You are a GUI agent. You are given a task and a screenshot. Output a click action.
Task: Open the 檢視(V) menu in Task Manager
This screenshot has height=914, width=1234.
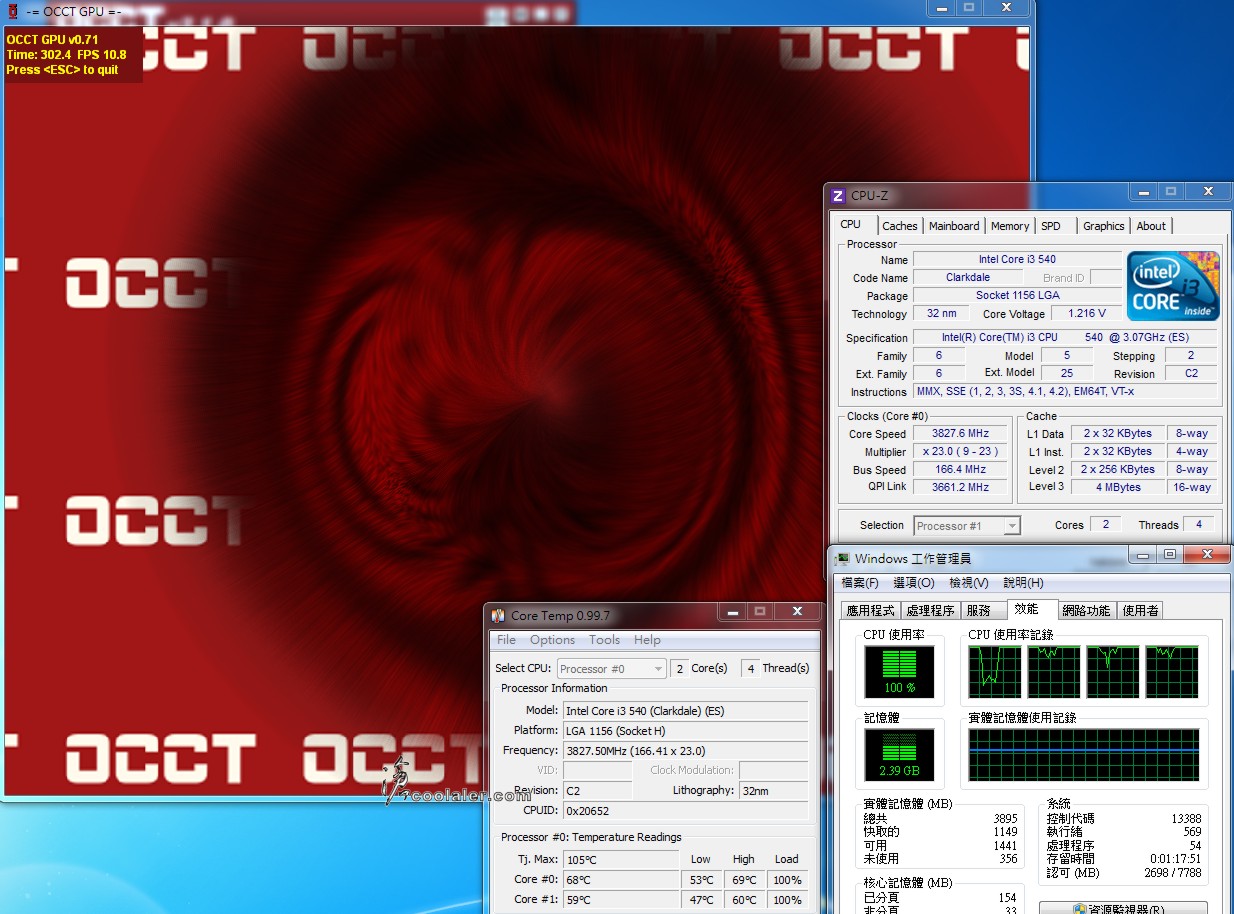click(969, 583)
